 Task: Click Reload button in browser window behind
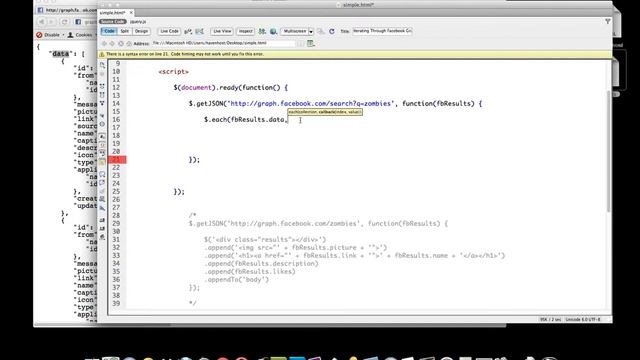[x=64, y=22]
